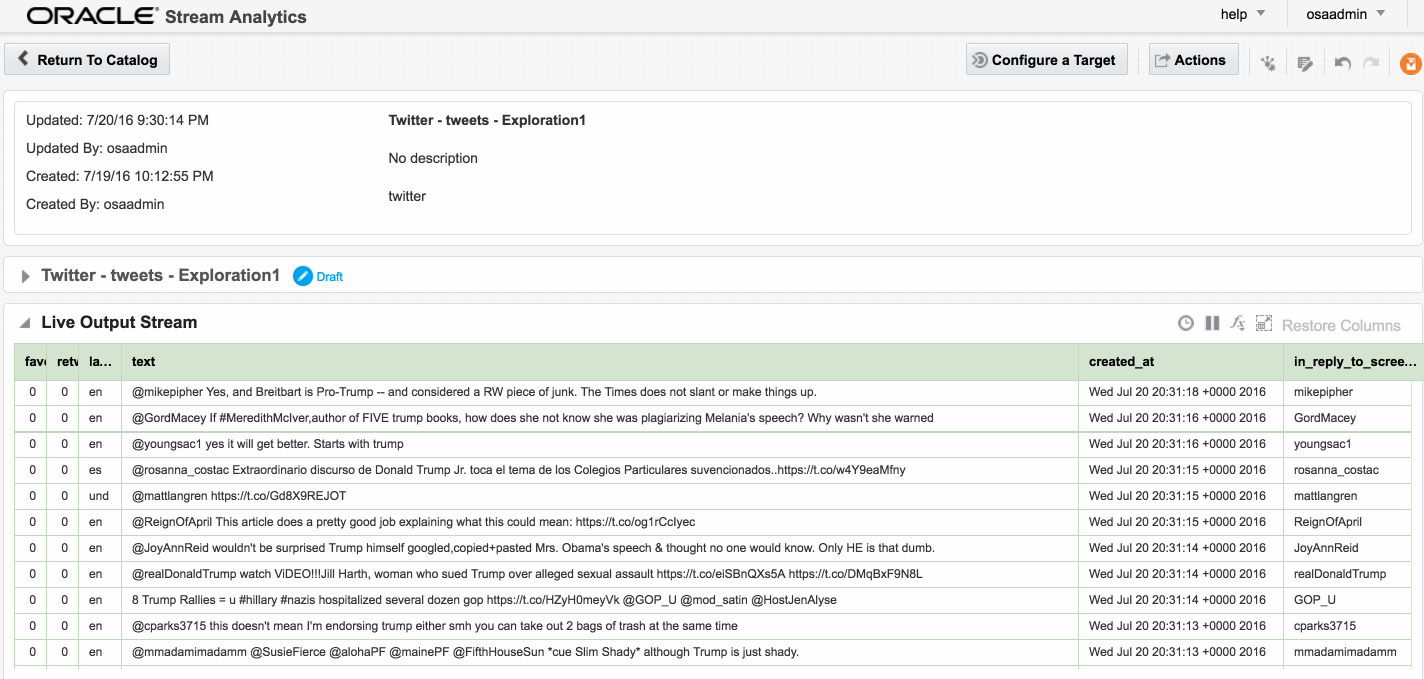Click the 'Updated: 7/20/16 9:30:14 PM' text
The image size is (1424, 679).
(x=117, y=120)
